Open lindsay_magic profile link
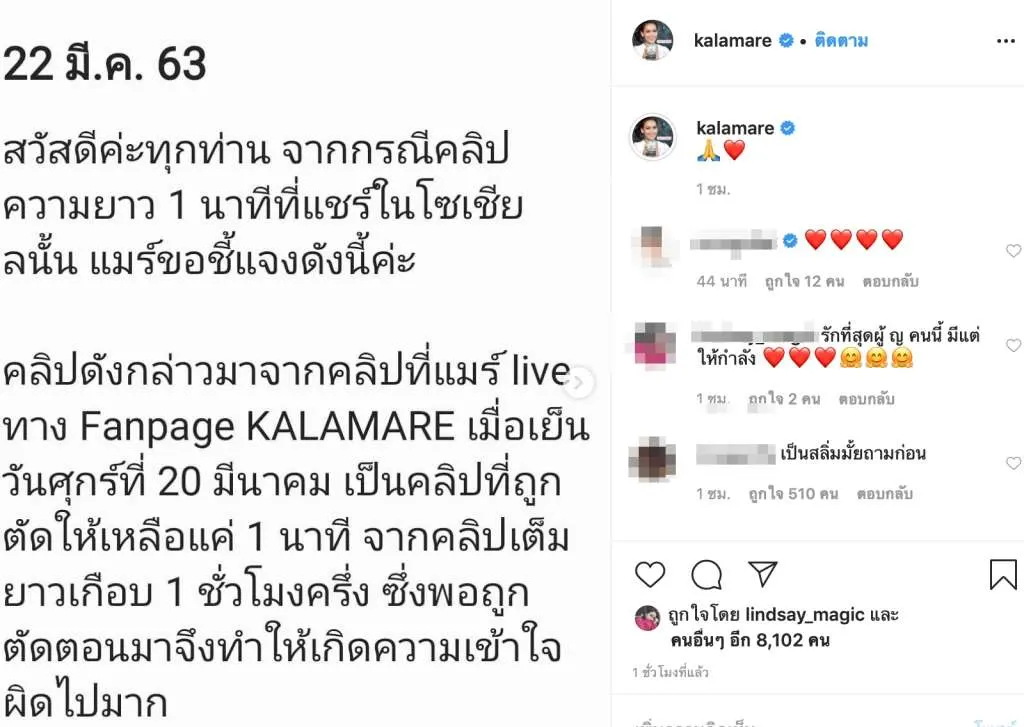Image resolution: width=1024 pixels, height=727 pixels. 805,615
